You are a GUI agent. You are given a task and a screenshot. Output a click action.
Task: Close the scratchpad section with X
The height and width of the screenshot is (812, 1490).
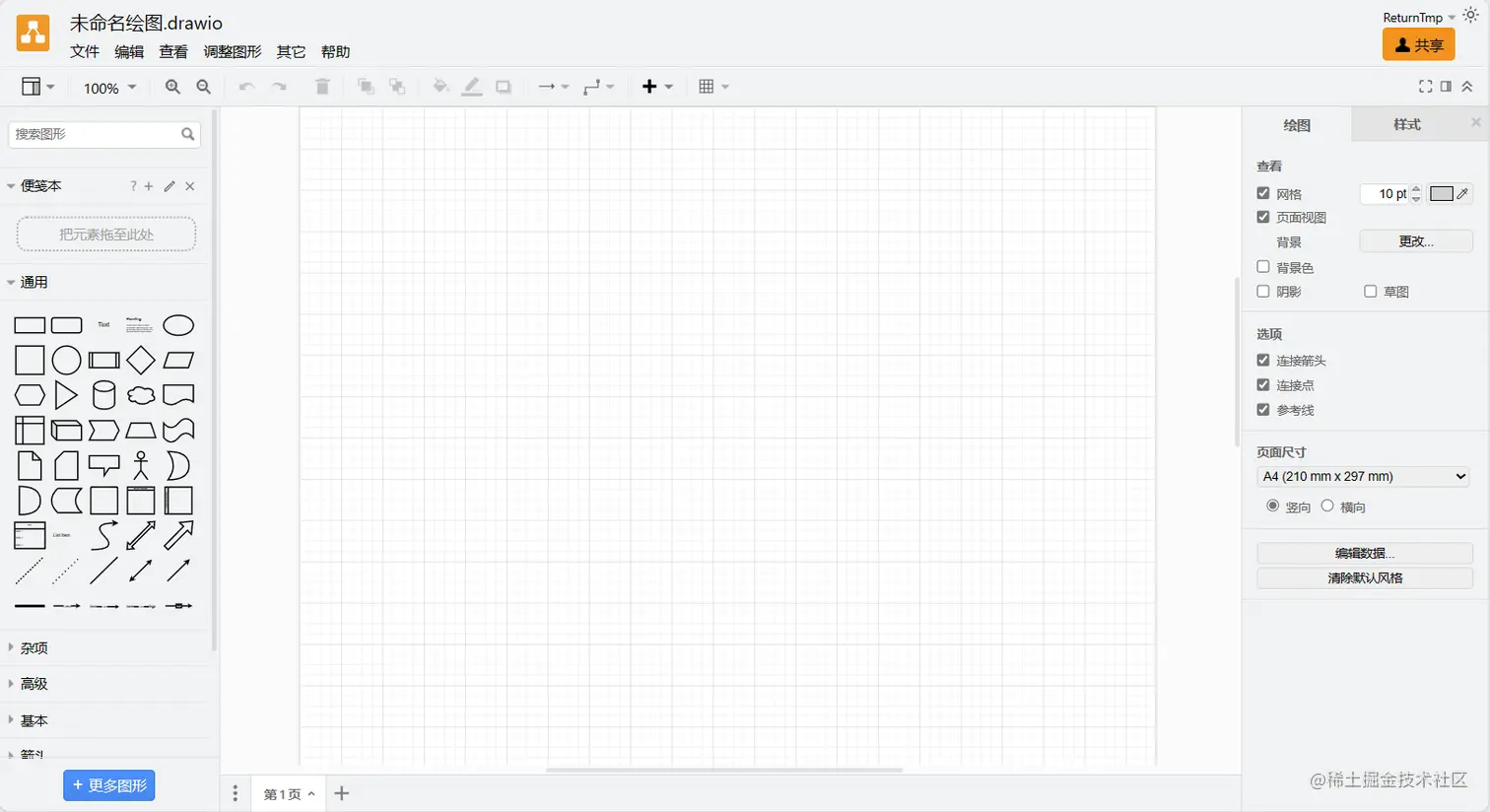[190, 186]
